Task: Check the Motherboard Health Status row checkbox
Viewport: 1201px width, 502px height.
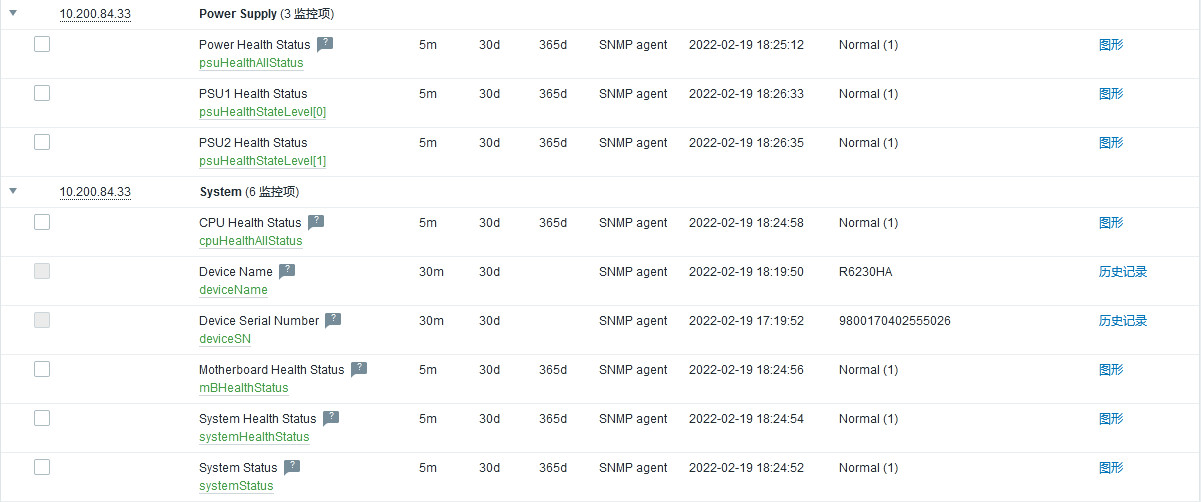Action: point(42,369)
